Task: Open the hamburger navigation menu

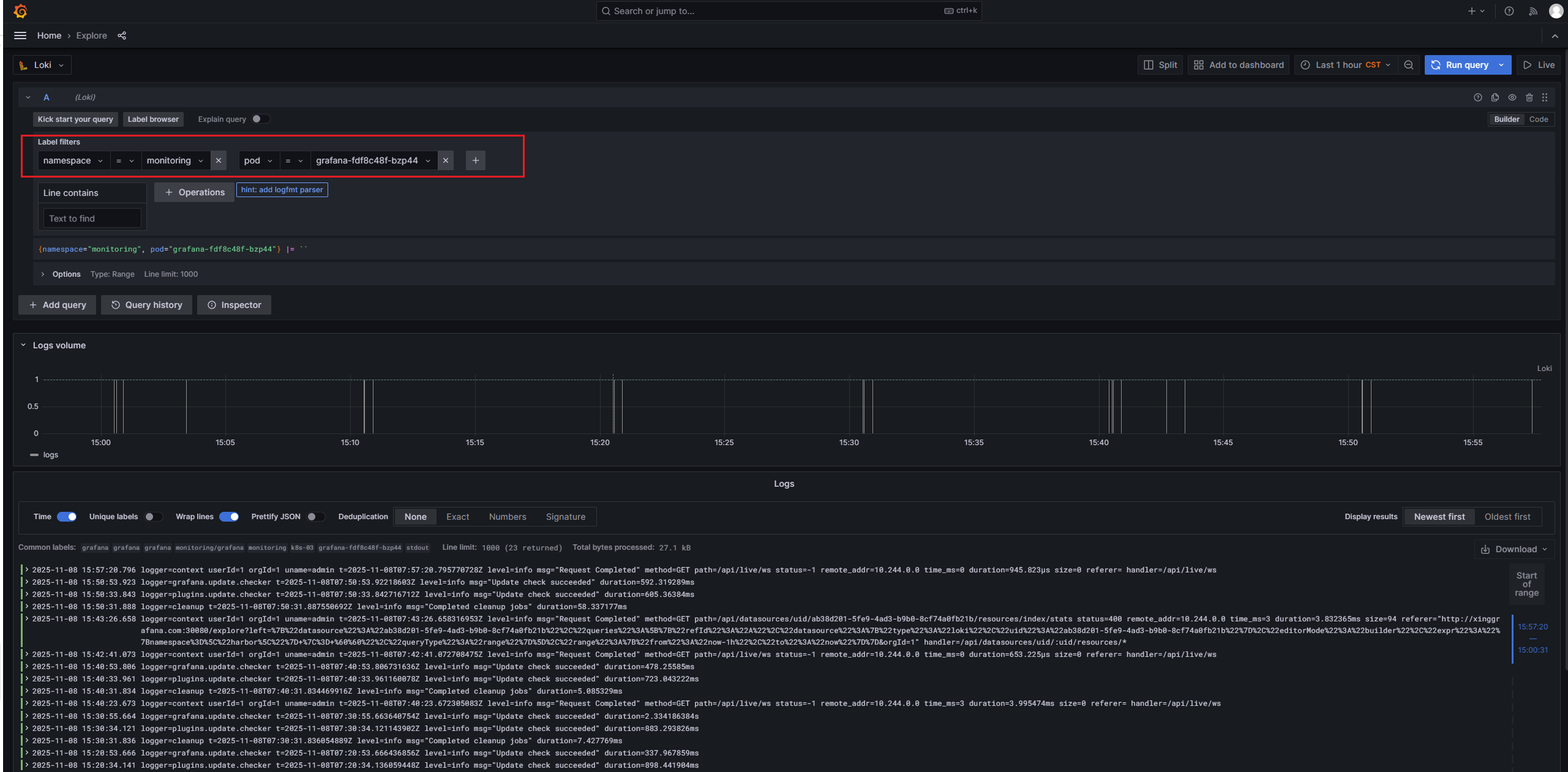Action: [x=20, y=36]
